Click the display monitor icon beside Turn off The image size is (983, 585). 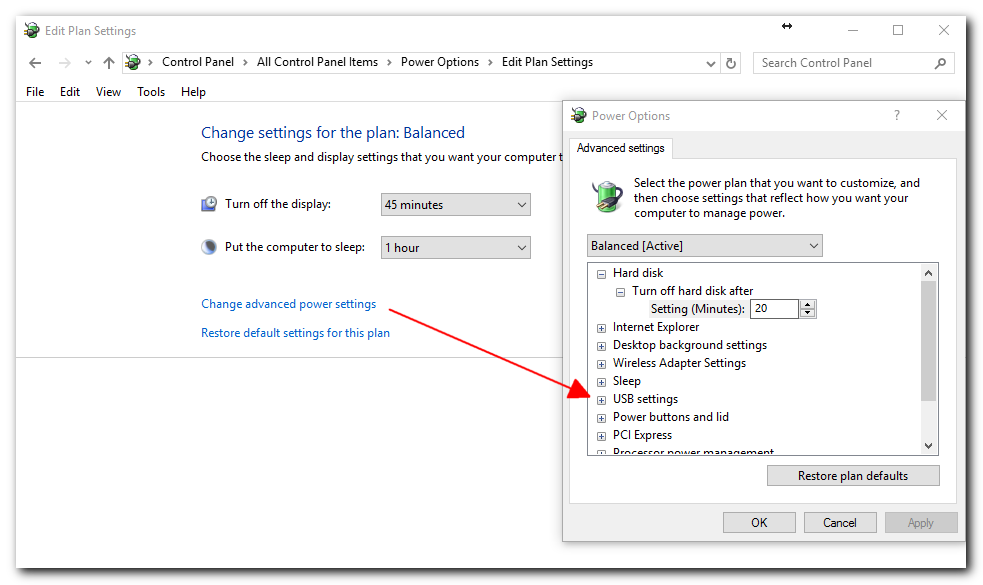(209, 204)
